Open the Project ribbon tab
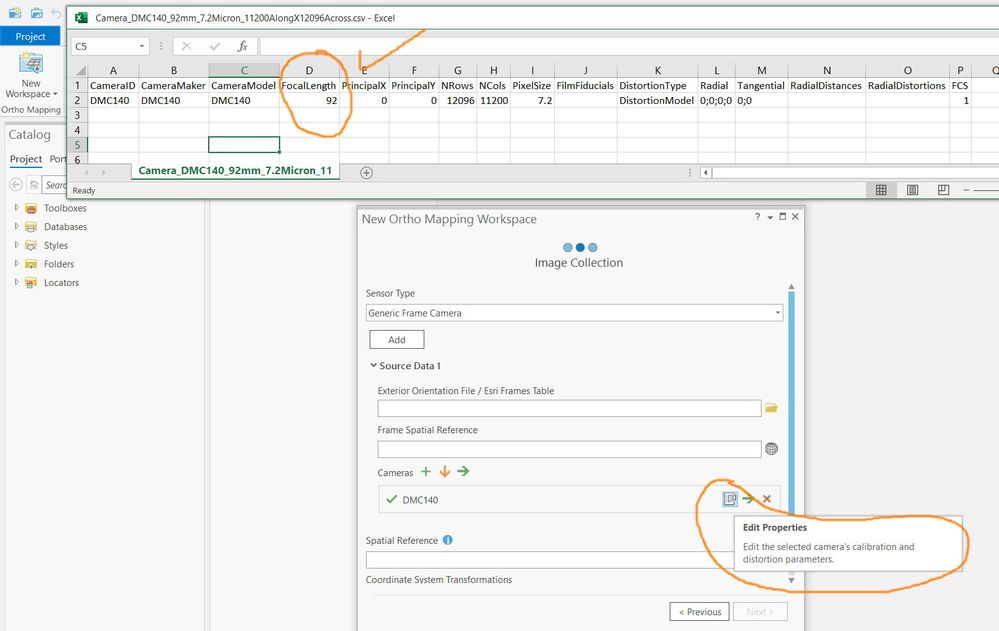 (31, 36)
